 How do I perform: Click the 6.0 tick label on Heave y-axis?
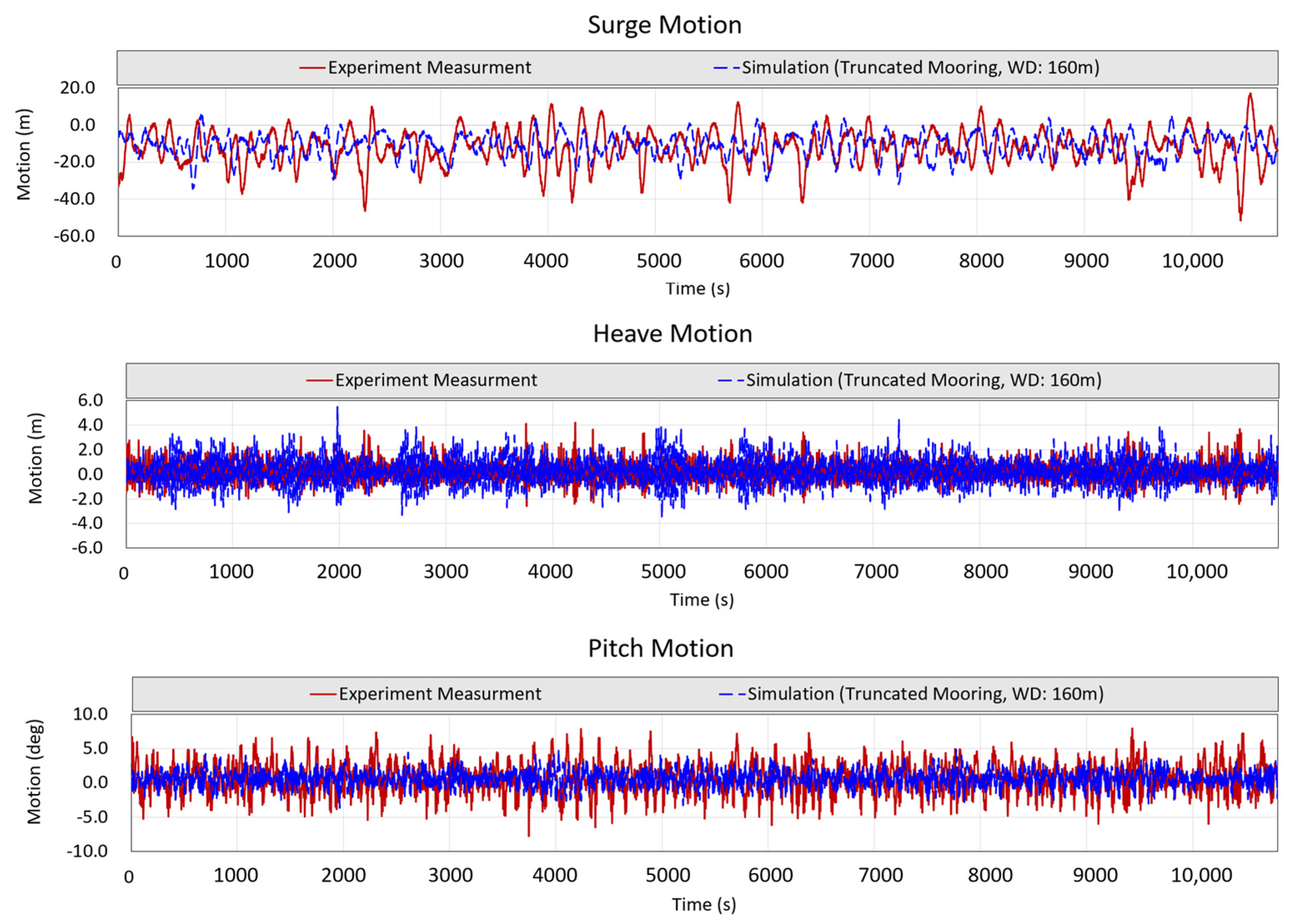click(90, 400)
